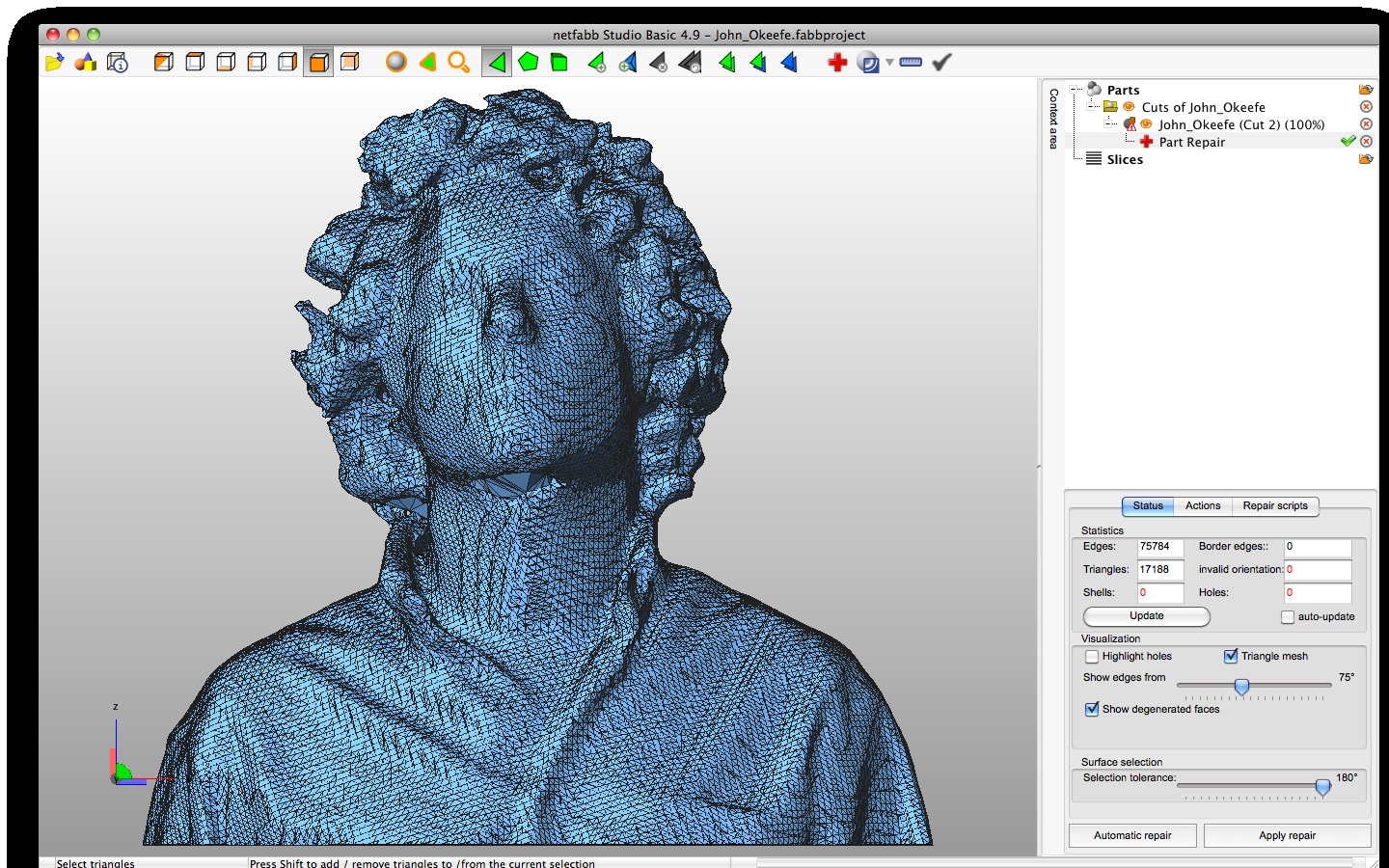The height and width of the screenshot is (868, 1389).
Task: Remove John_Okeefe (Cut 2) with its X icon
Action: 1366,124
